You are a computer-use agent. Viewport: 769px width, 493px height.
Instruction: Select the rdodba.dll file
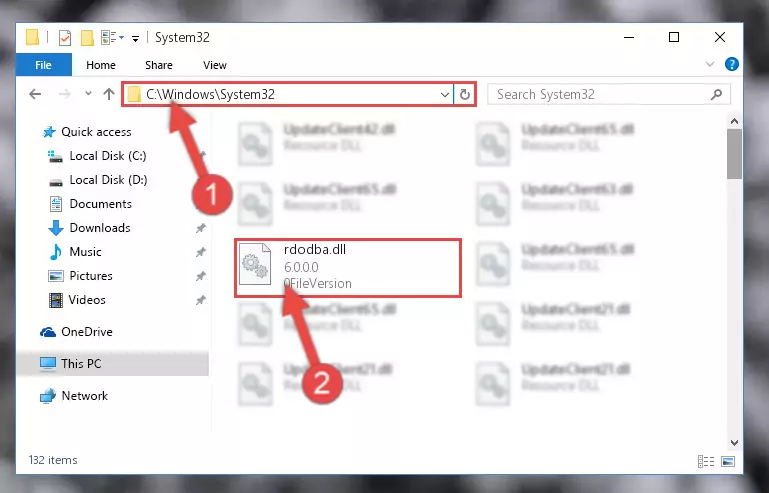(348, 268)
